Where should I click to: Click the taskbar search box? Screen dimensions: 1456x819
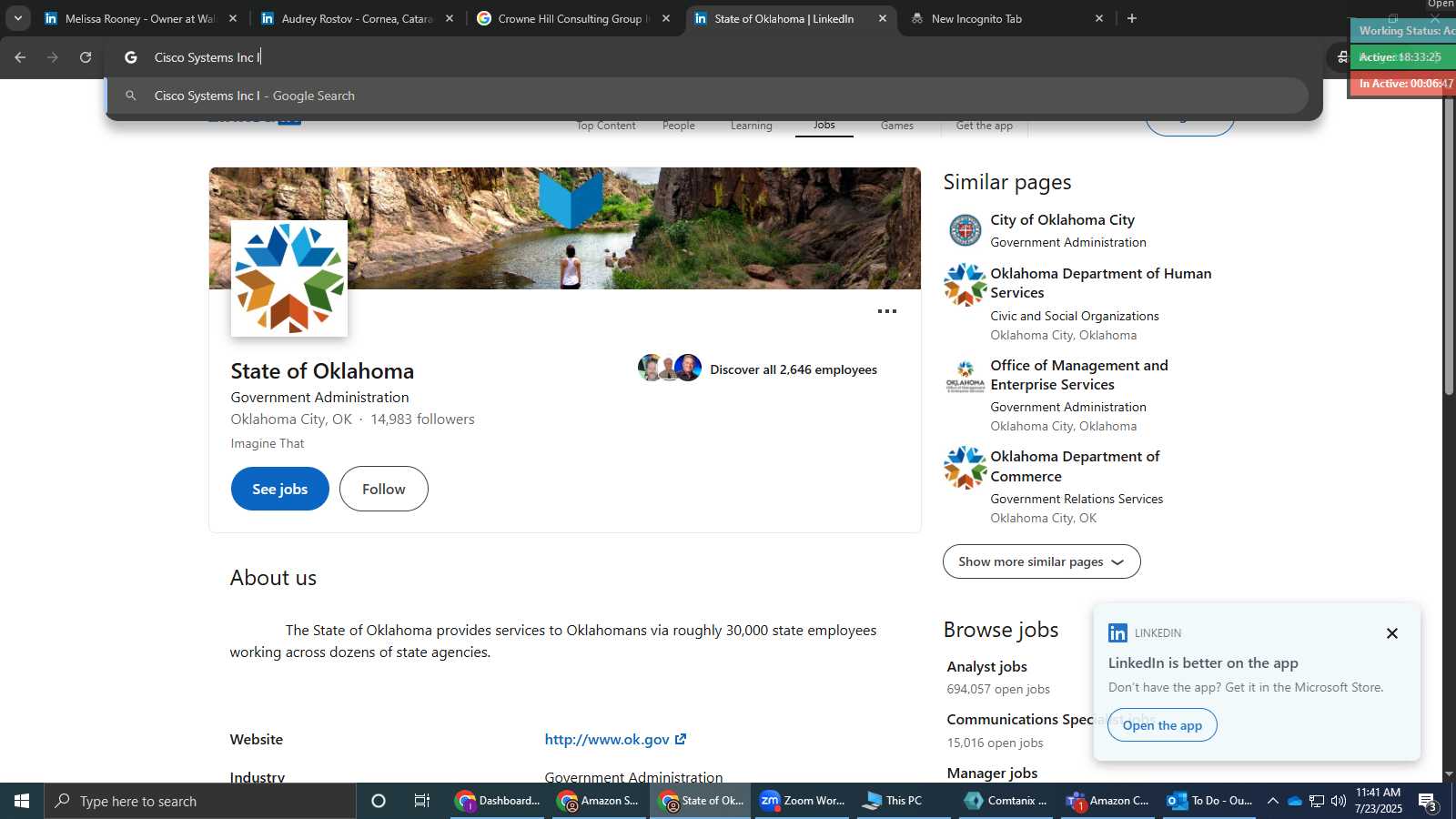[x=200, y=801]
